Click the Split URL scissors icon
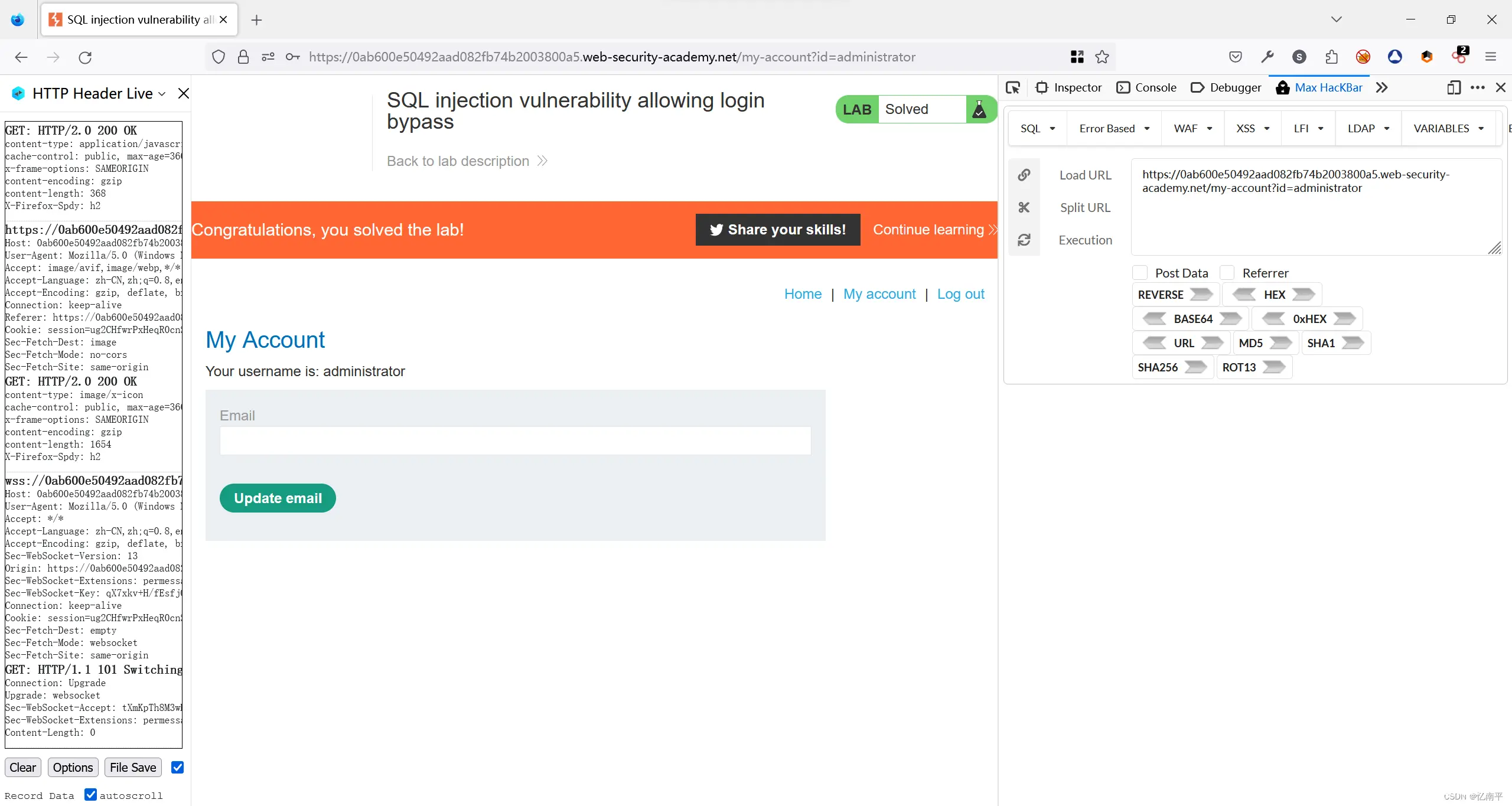The image size is (1512, 806). [1024, 207]
